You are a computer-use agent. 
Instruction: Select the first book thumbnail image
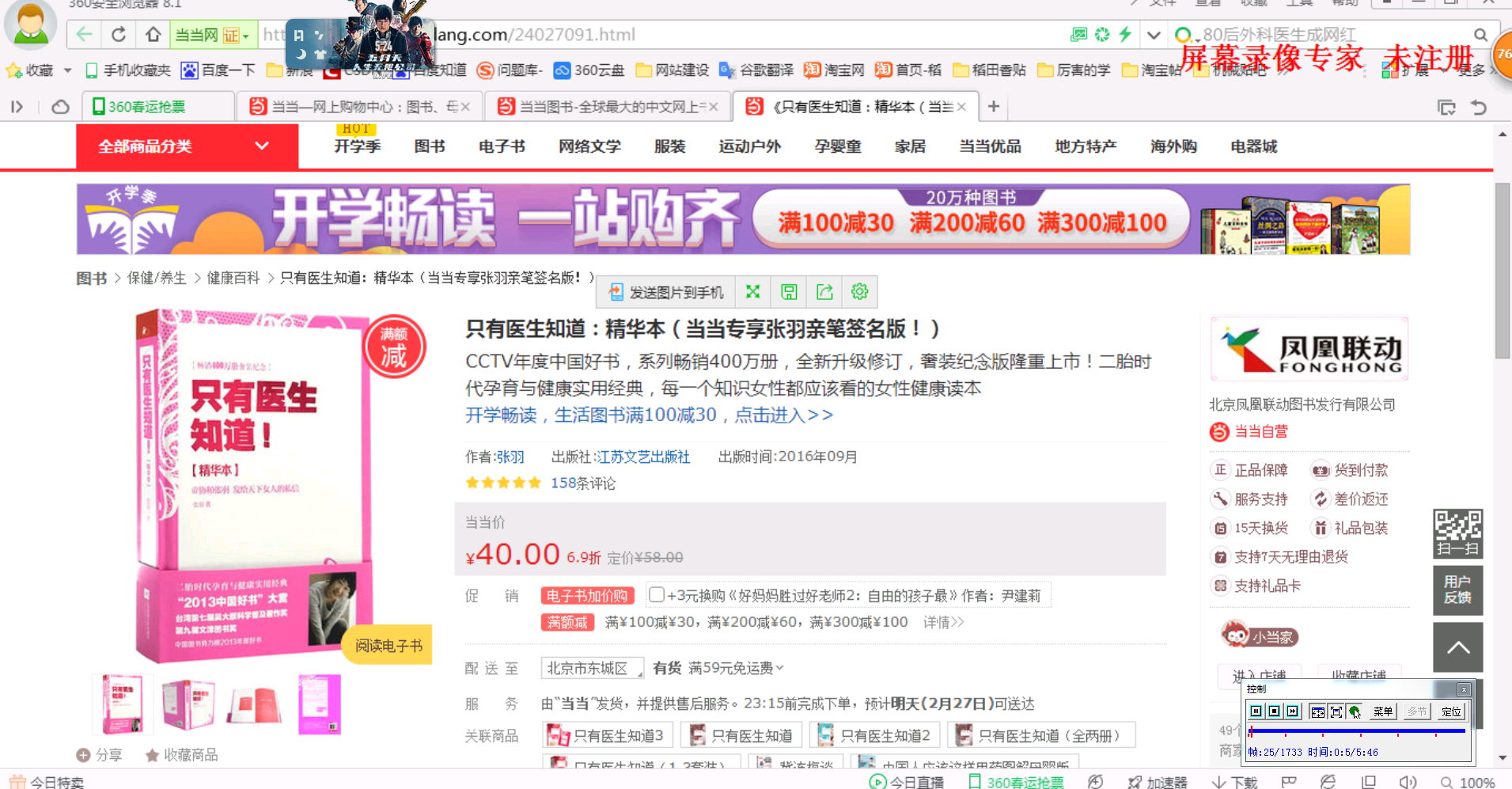coord(123,704)
